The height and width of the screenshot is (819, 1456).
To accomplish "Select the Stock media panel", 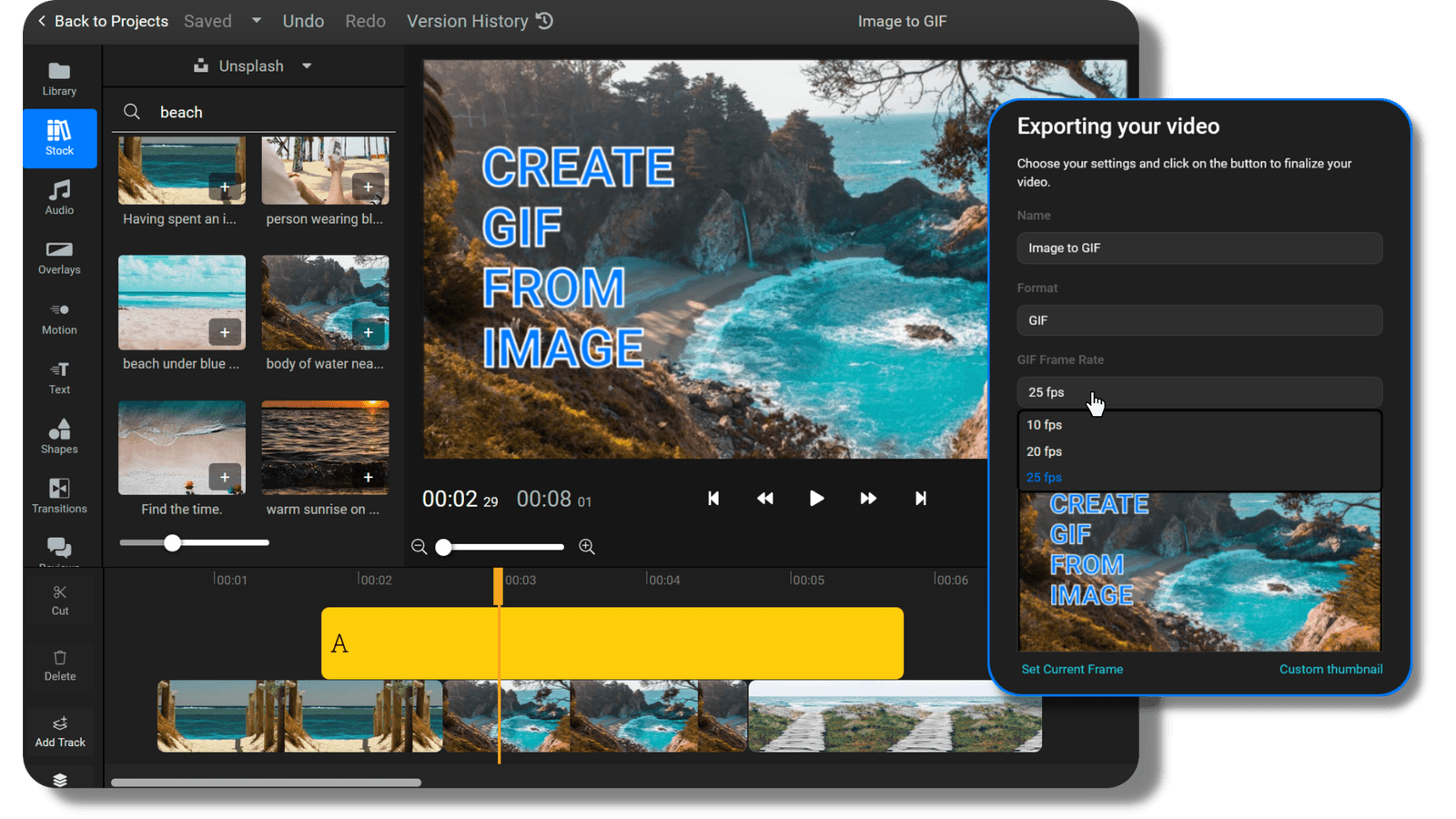I will [58, 138].
